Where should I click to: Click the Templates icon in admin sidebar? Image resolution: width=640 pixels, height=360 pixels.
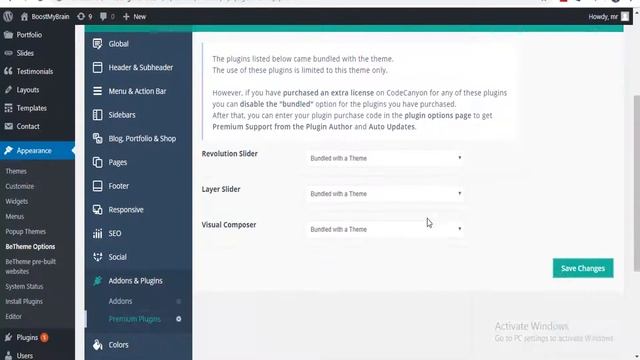pos(8,108)
